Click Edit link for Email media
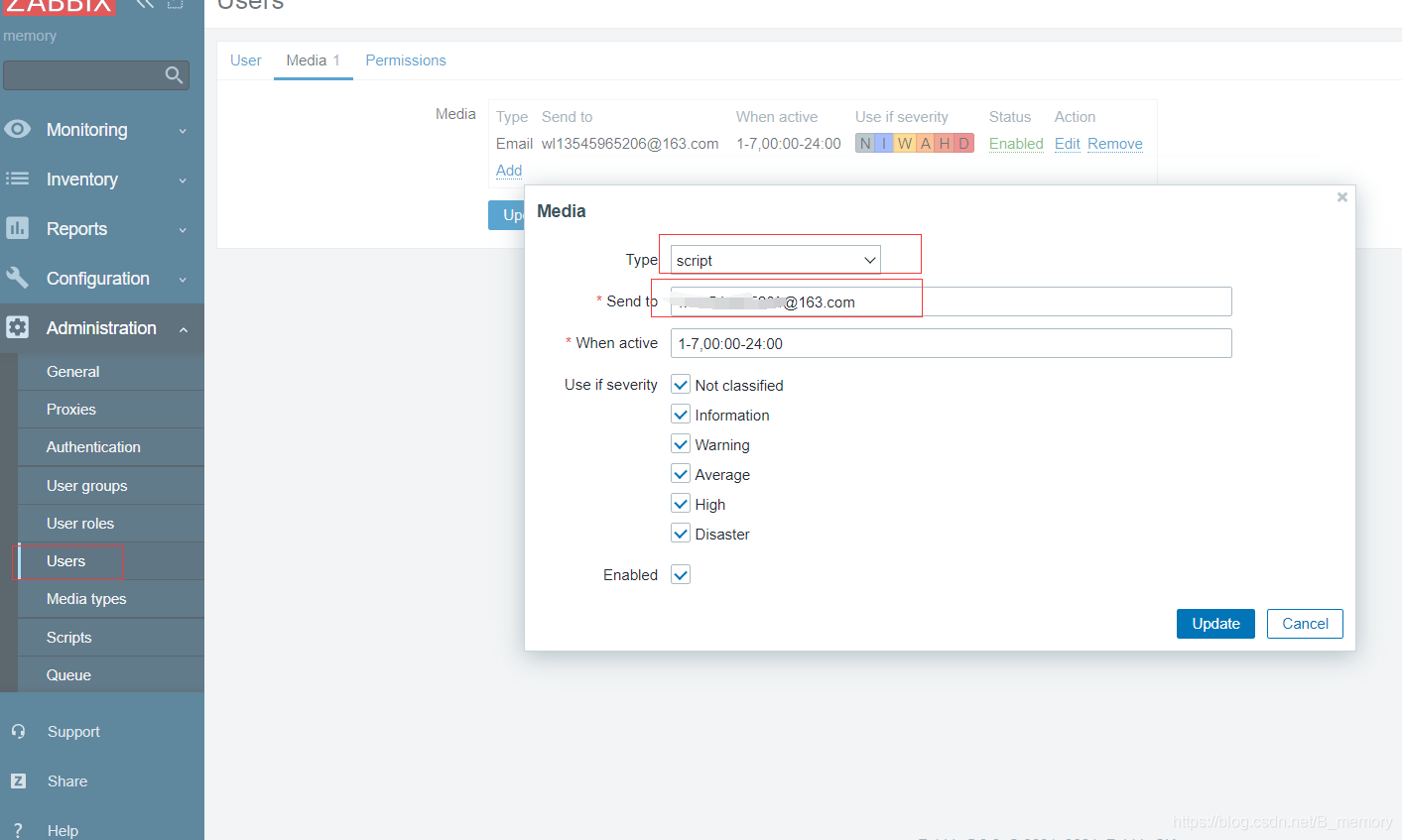The height and width of the screenshot is (840, 1402). (x=1067, y=144)
